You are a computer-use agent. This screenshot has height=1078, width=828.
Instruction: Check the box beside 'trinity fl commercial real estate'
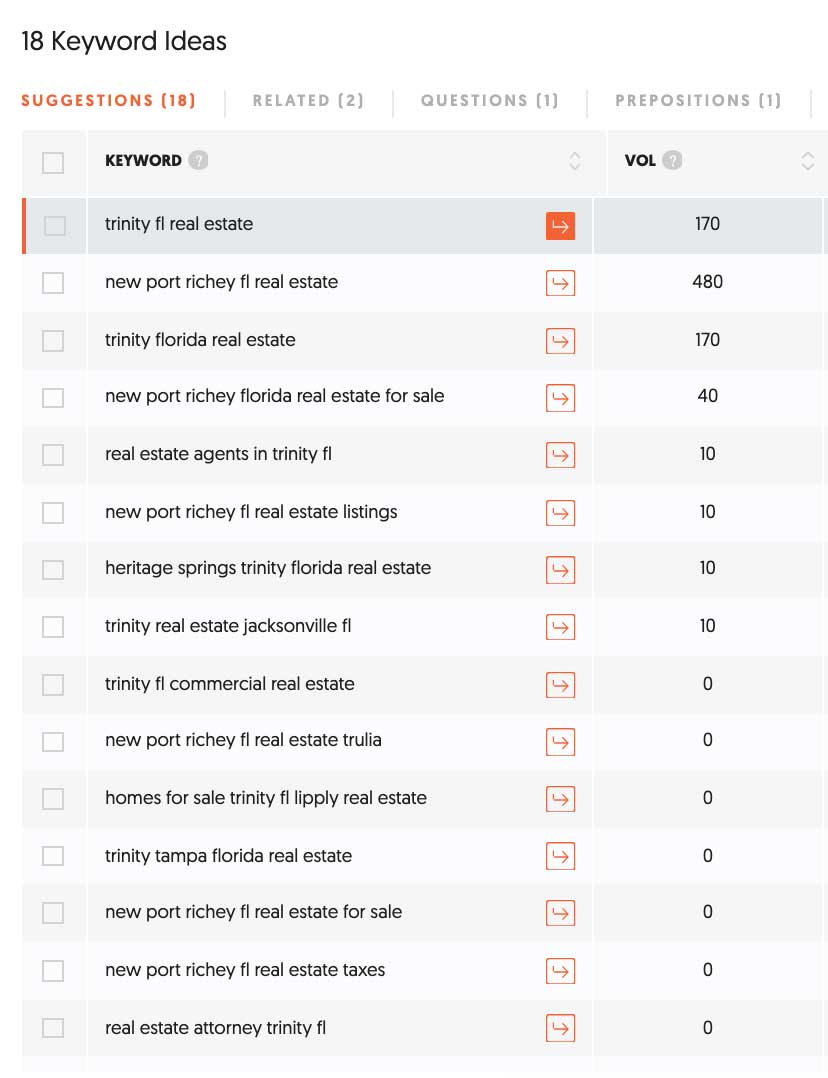52,684
